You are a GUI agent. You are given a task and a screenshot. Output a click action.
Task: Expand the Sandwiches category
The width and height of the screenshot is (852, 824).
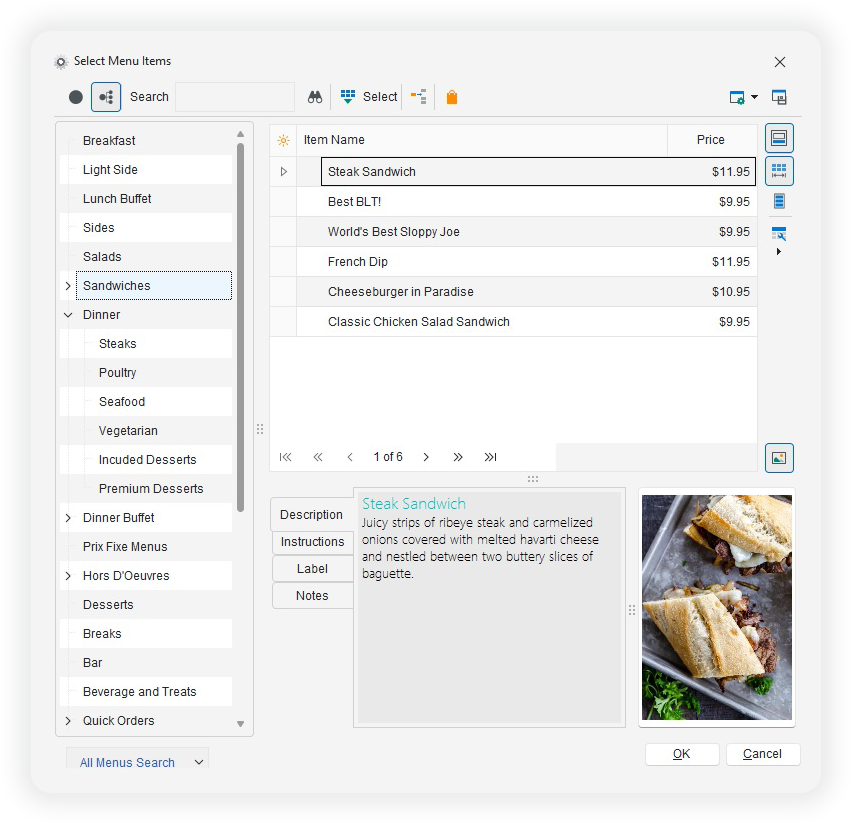[67, 285]
